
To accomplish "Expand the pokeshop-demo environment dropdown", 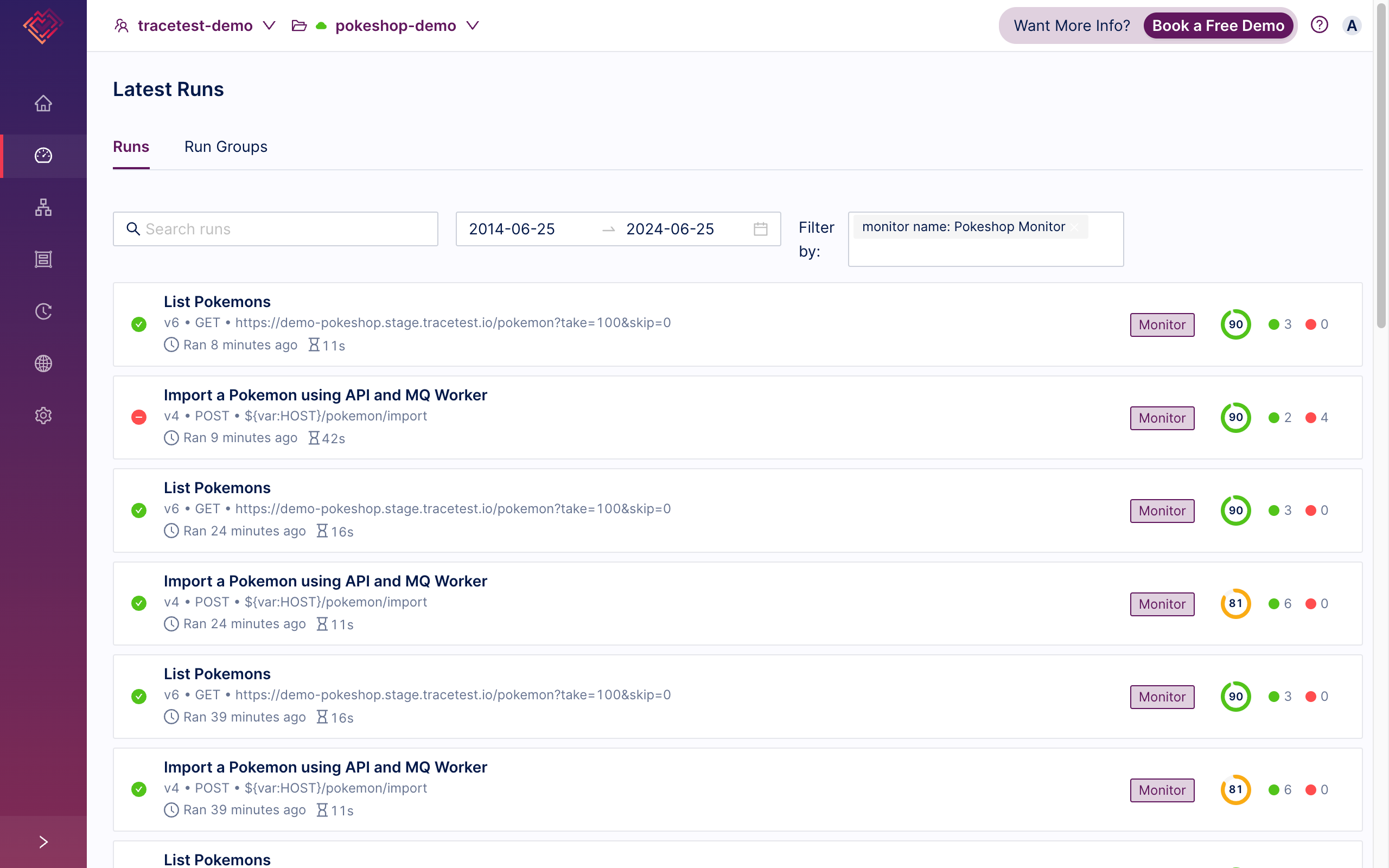I will 472,26.
